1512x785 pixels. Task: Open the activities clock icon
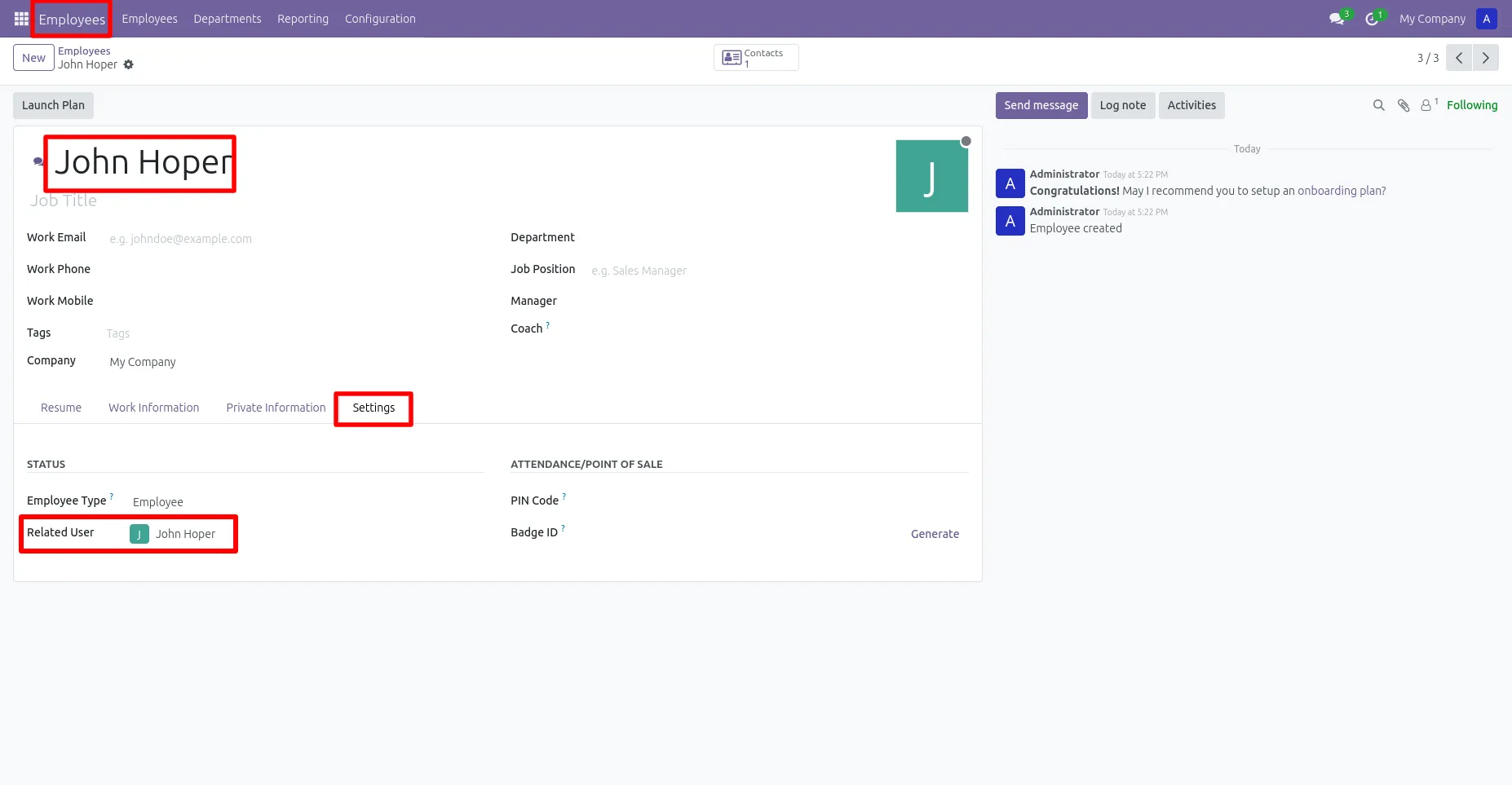point(1373,18)
